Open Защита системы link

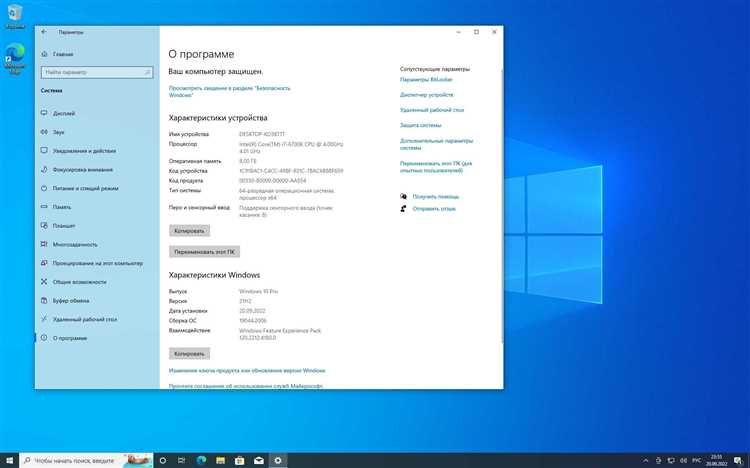point(420,125)
